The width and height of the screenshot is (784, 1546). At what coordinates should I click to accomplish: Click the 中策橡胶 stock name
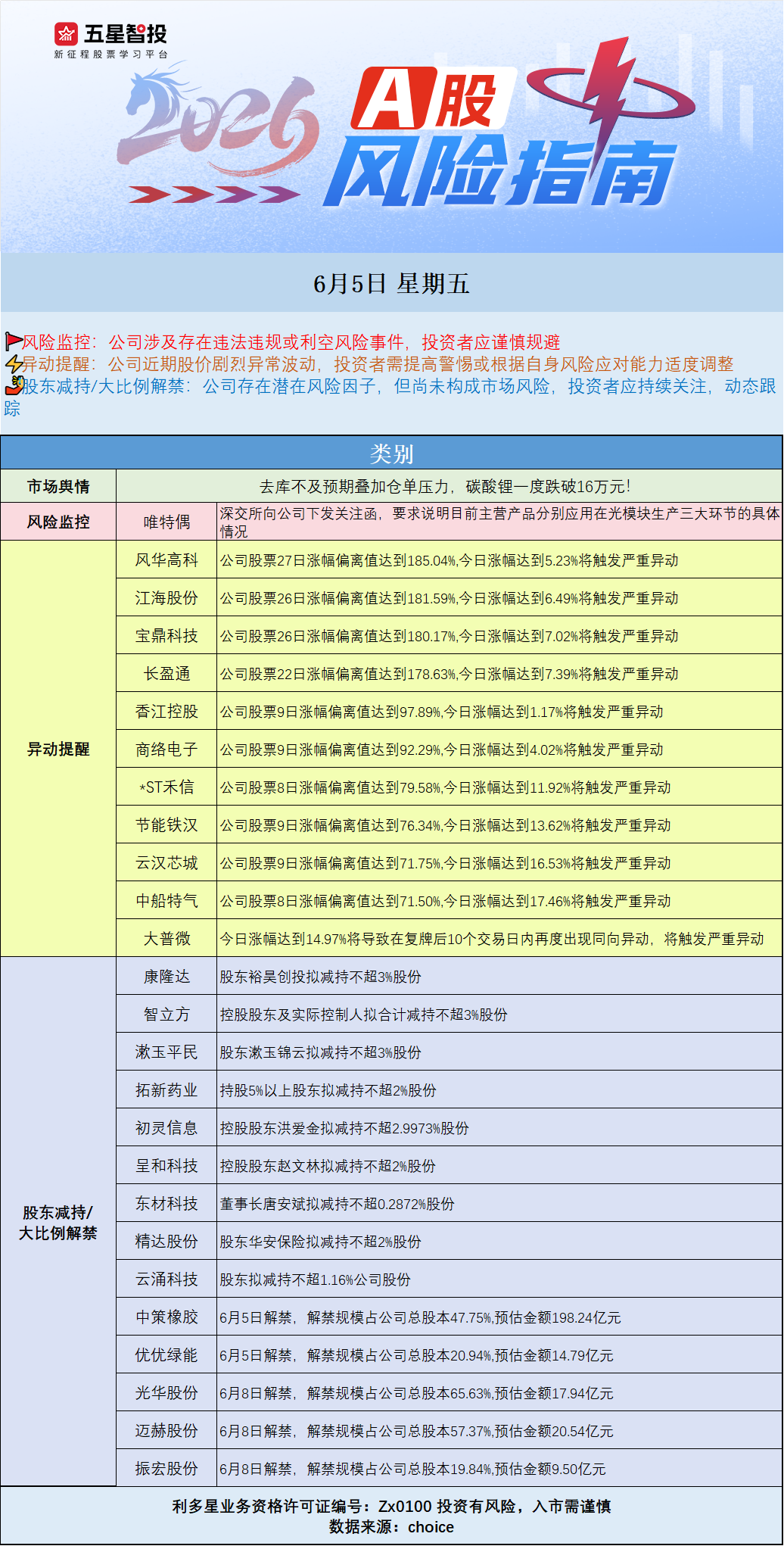tap(166, 1317)
